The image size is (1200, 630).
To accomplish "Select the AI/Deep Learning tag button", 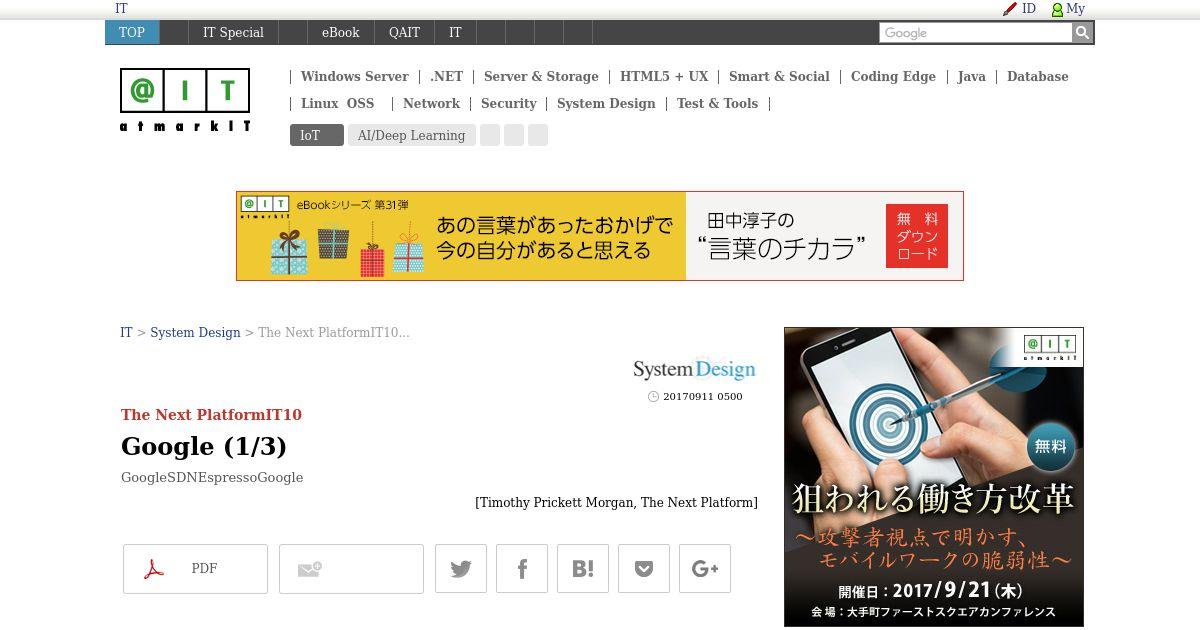I will tap(411, 135).
